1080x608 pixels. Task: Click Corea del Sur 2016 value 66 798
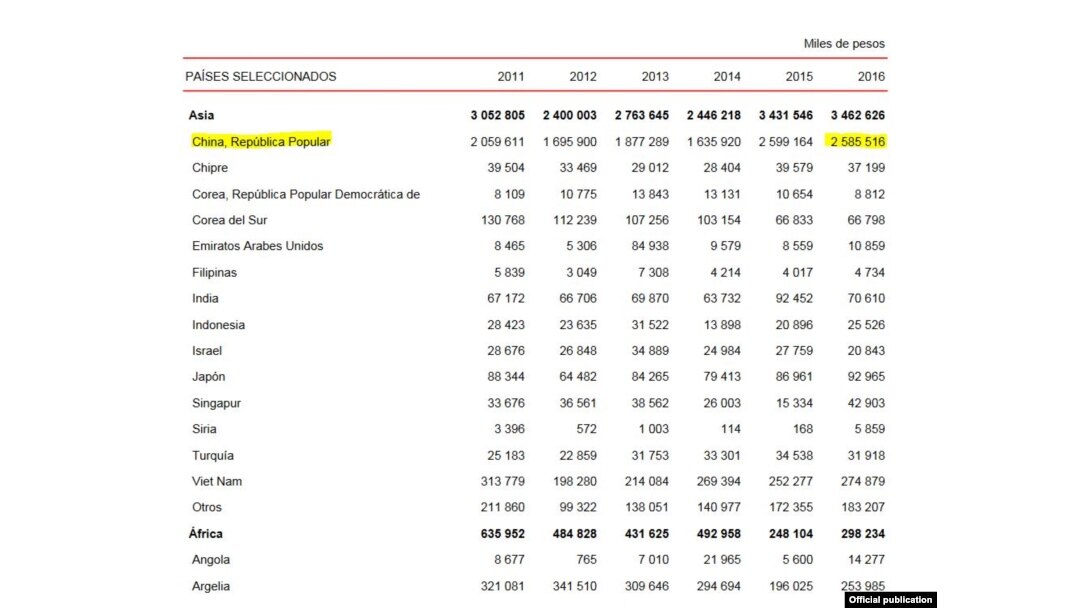pos(866,220)
